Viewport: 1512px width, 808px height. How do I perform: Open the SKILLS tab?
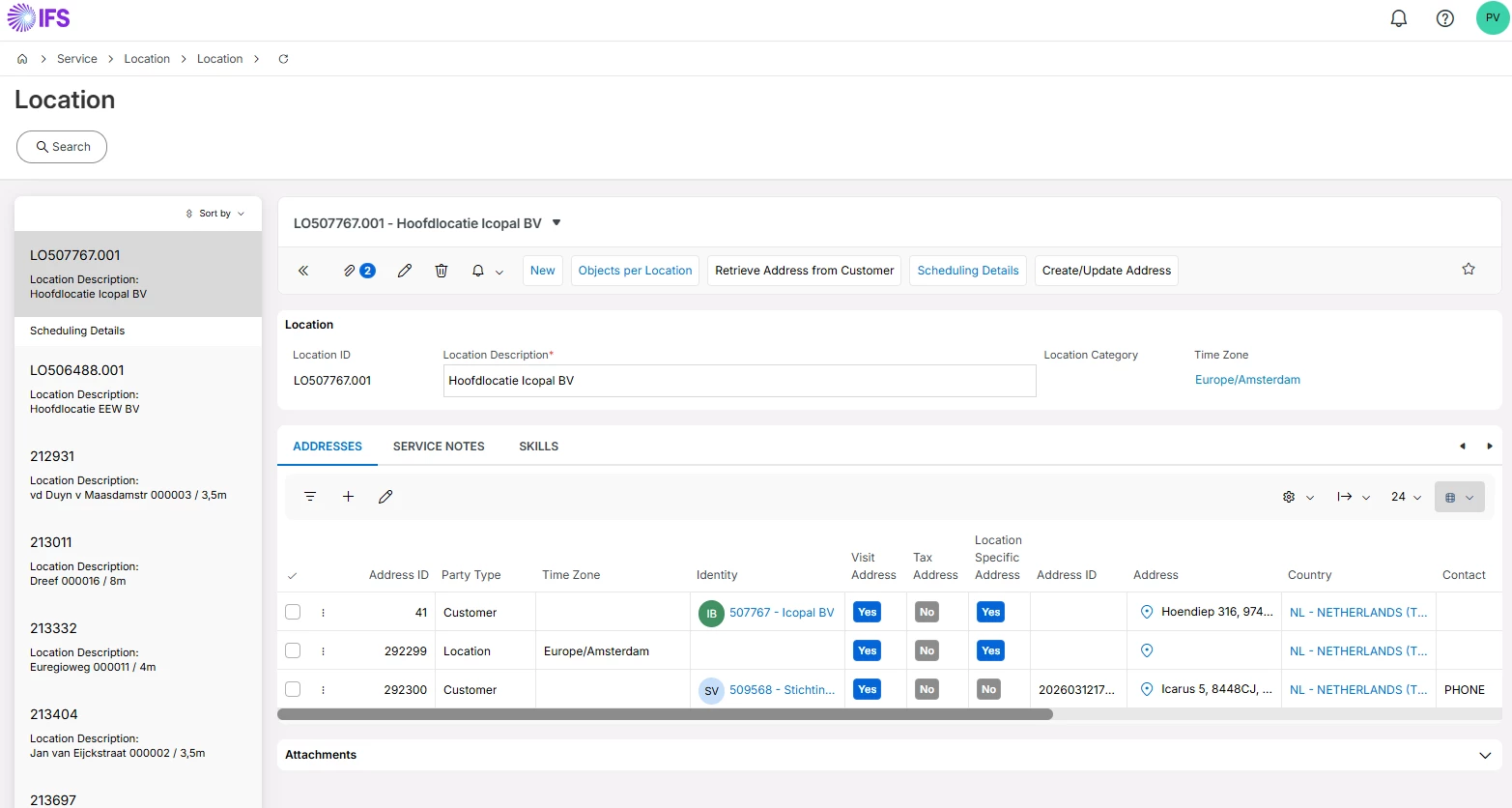click(x=538, y=447)
